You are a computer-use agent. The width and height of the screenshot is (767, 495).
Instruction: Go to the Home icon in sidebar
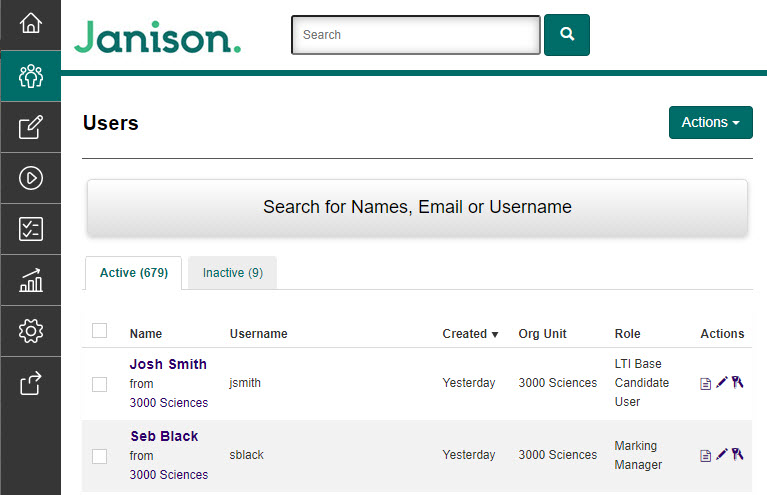pyautogui.click(x=30, y=23)
